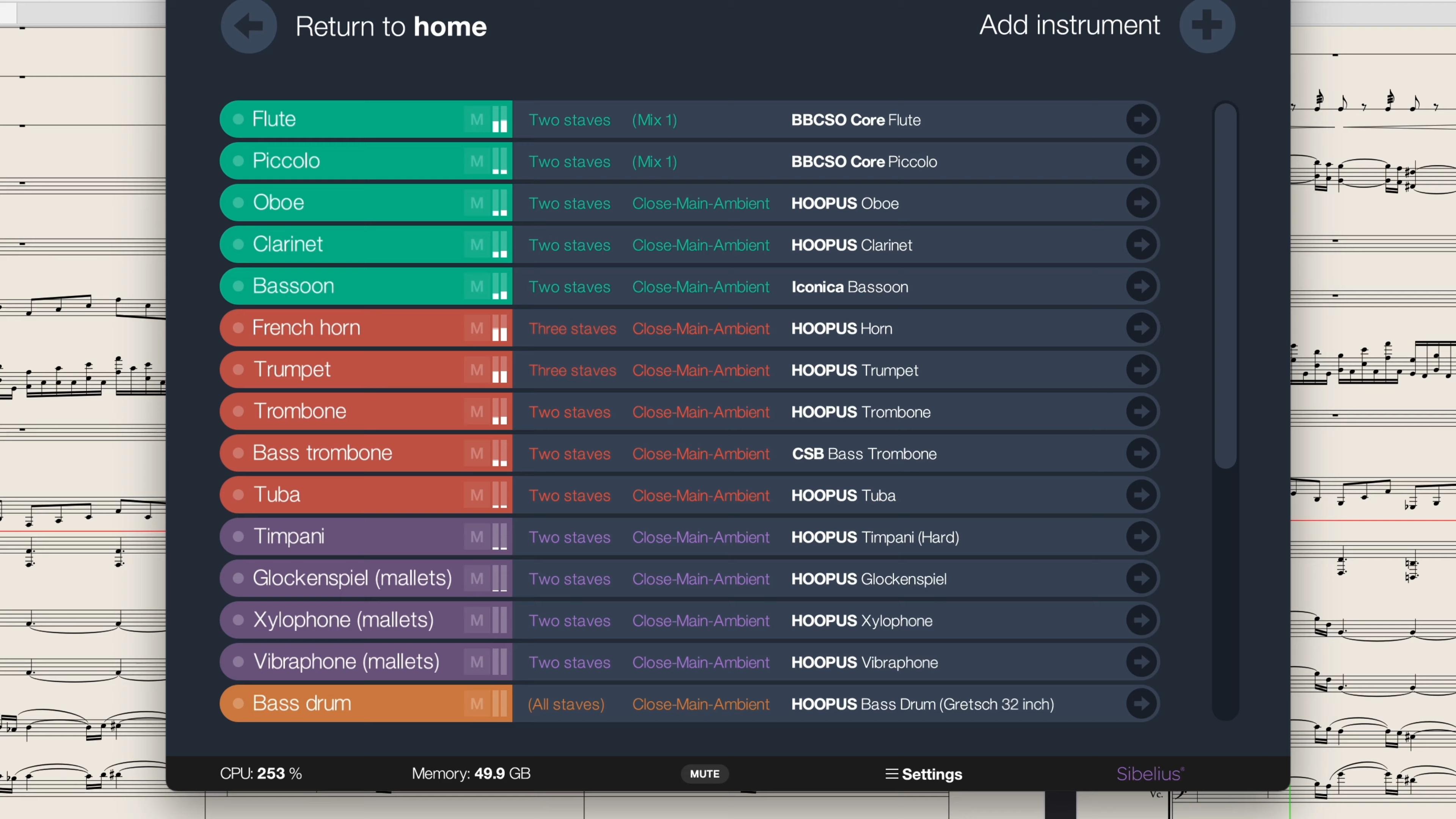Click Trumpet level meter bars

click(500, 370)
